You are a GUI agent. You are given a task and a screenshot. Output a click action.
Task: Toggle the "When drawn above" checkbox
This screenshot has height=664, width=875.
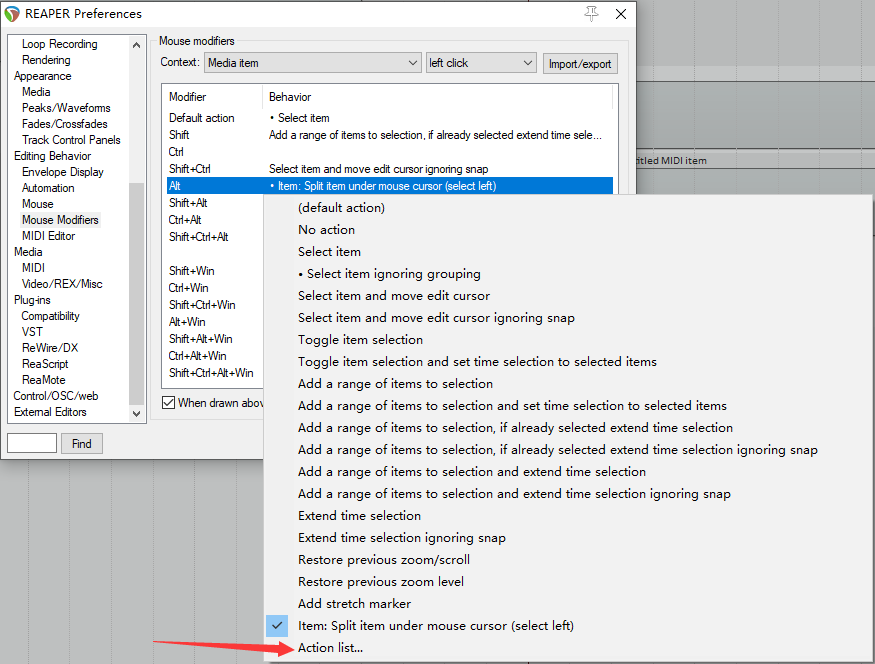click(168, 403)
